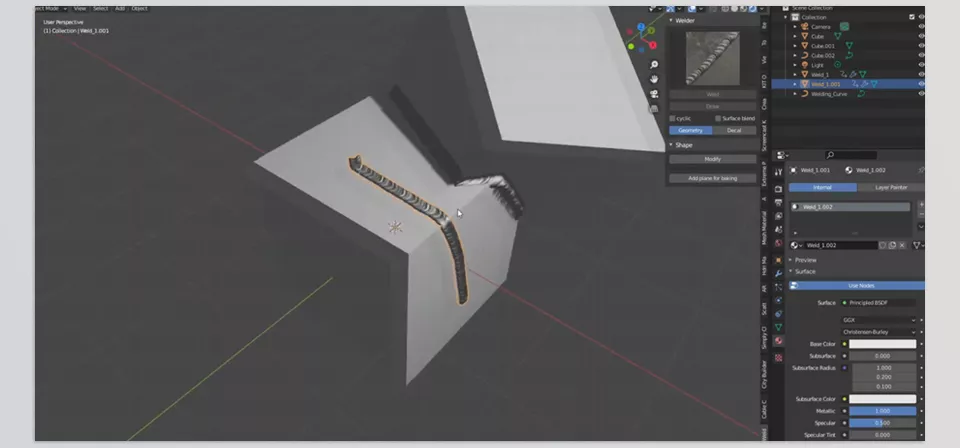Click the zoom magnifier icon in viewport

pos(653,63)
